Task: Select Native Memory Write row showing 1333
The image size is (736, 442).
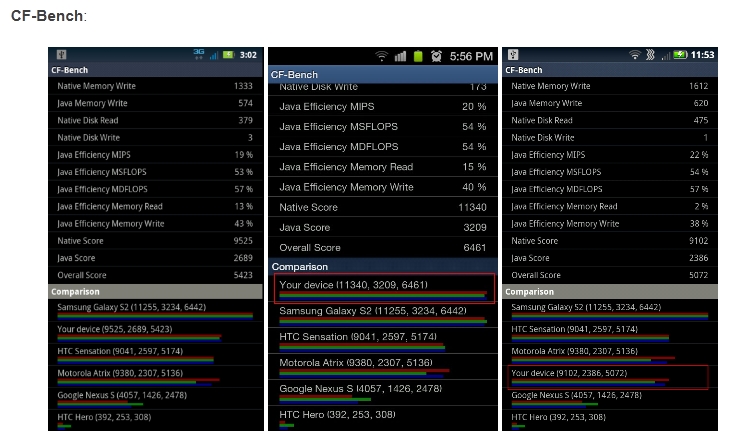Action: point(155,86)
